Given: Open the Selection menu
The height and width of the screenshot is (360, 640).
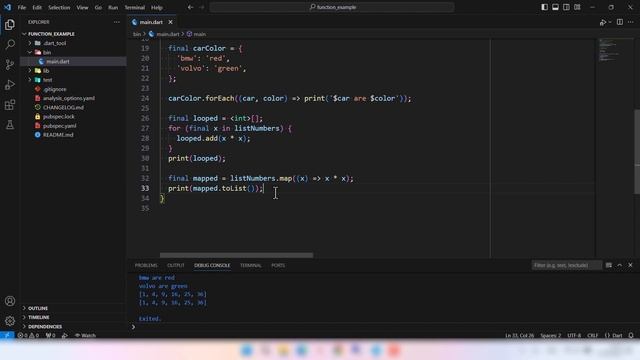Looking at the screenshot, I should tap(59, 7).
